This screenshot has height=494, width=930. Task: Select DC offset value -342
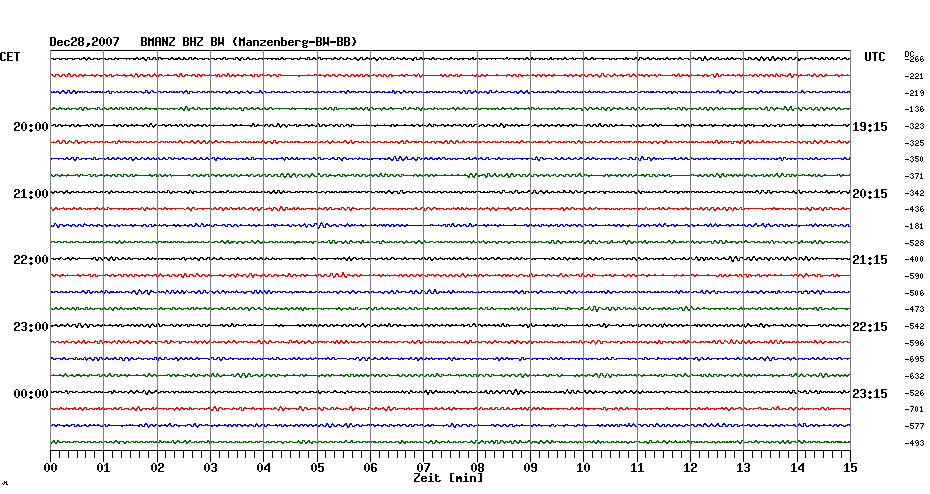point(914,193)
